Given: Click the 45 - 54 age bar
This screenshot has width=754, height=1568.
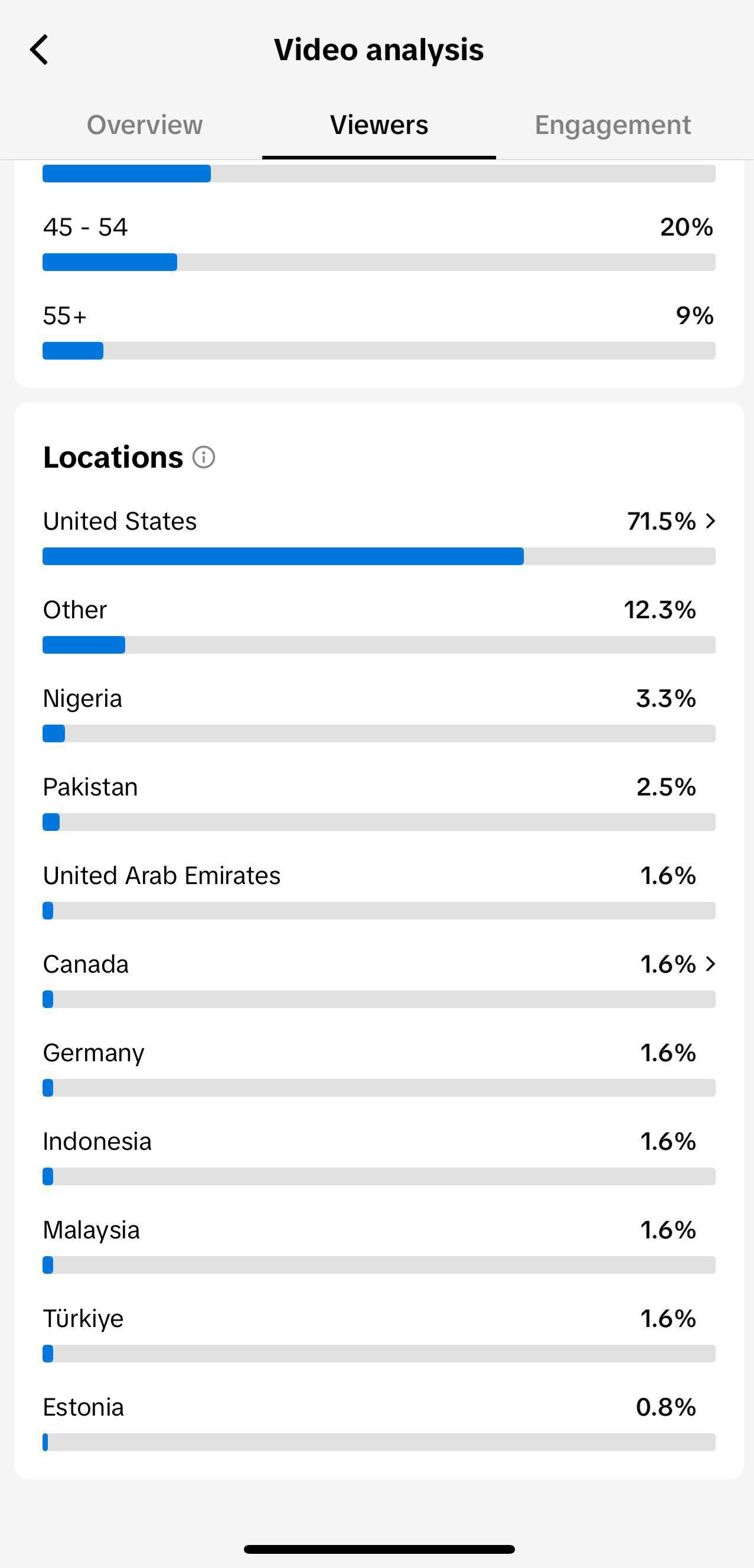Looking at the screenshot, I should coord(379,262).
